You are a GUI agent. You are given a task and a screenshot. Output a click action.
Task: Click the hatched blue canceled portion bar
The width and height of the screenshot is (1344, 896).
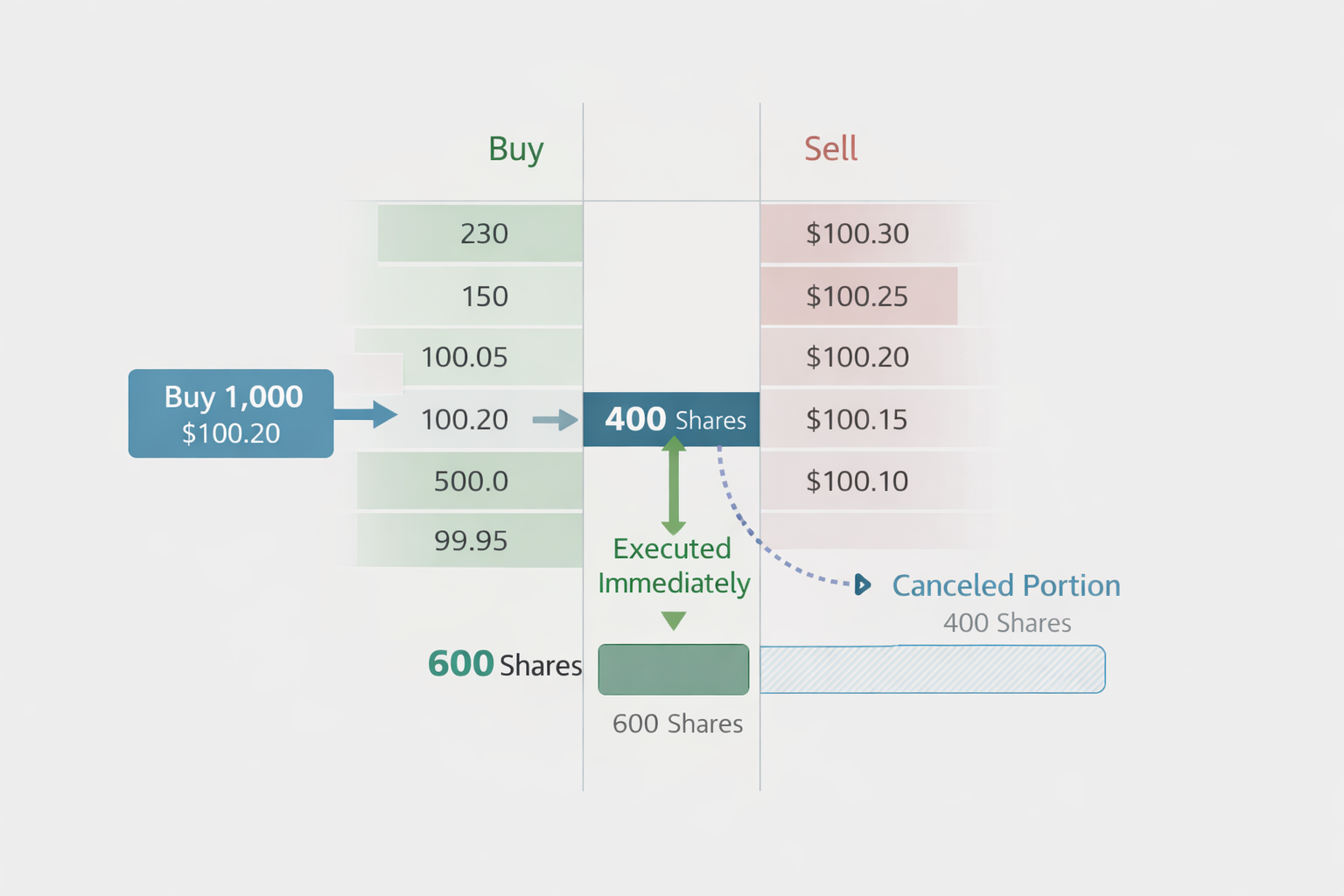tap(932, 669)
